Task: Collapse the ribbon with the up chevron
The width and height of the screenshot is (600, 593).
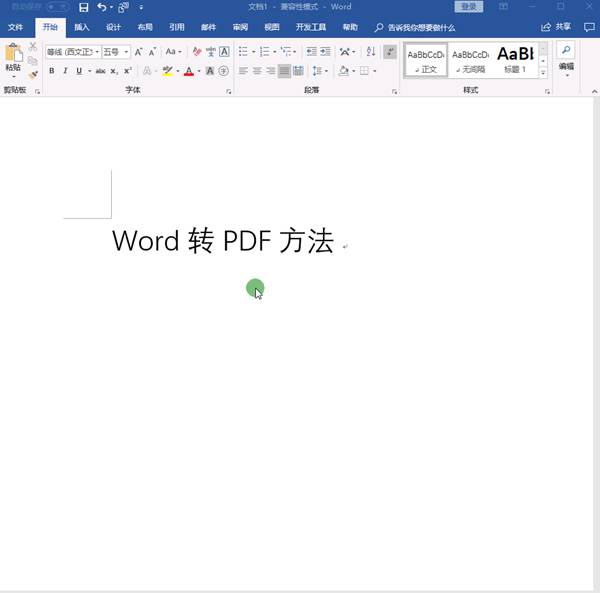Action: click(x=594, y=91)
